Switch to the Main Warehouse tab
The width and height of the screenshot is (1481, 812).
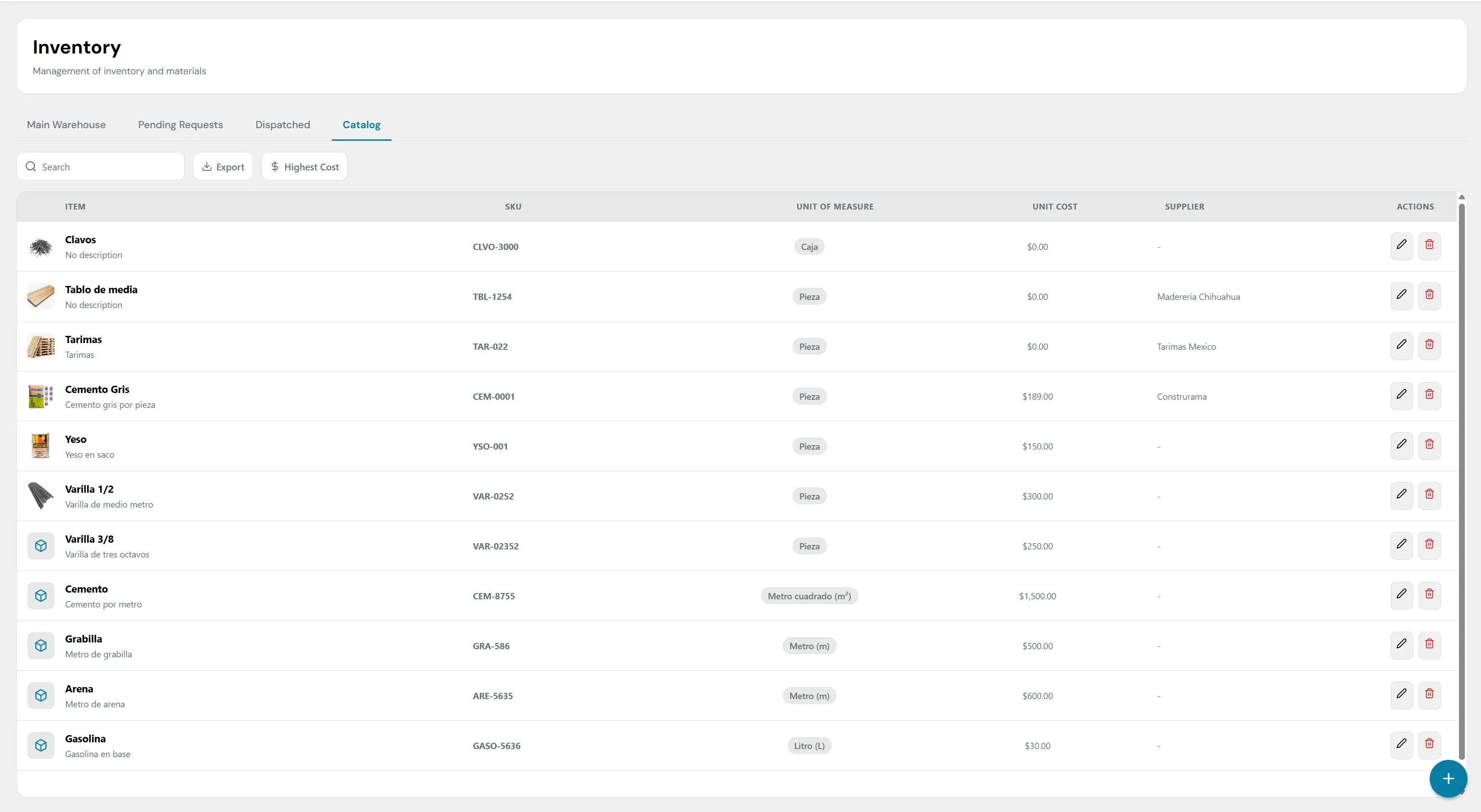pos(66,125)
